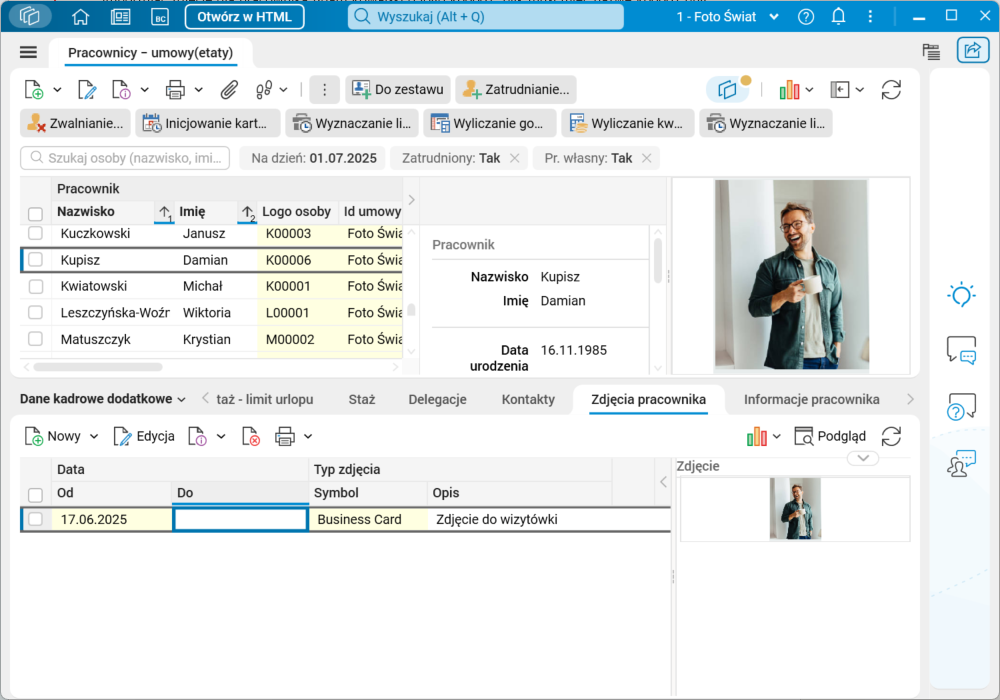Select the Pracownicy – umowy(etaty) tab
This screenshot has width=1000, height=700.
click(151, 53)
